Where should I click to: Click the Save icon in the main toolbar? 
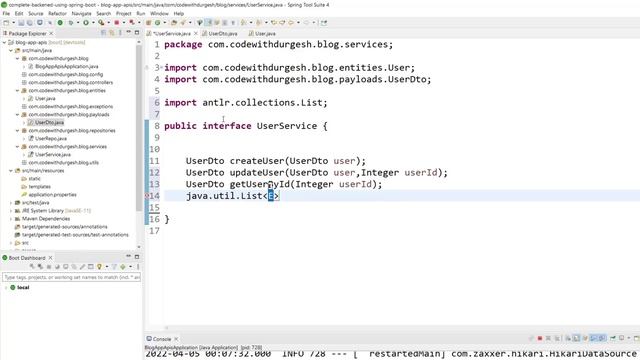pyautogui.click(x=21, y=23)
